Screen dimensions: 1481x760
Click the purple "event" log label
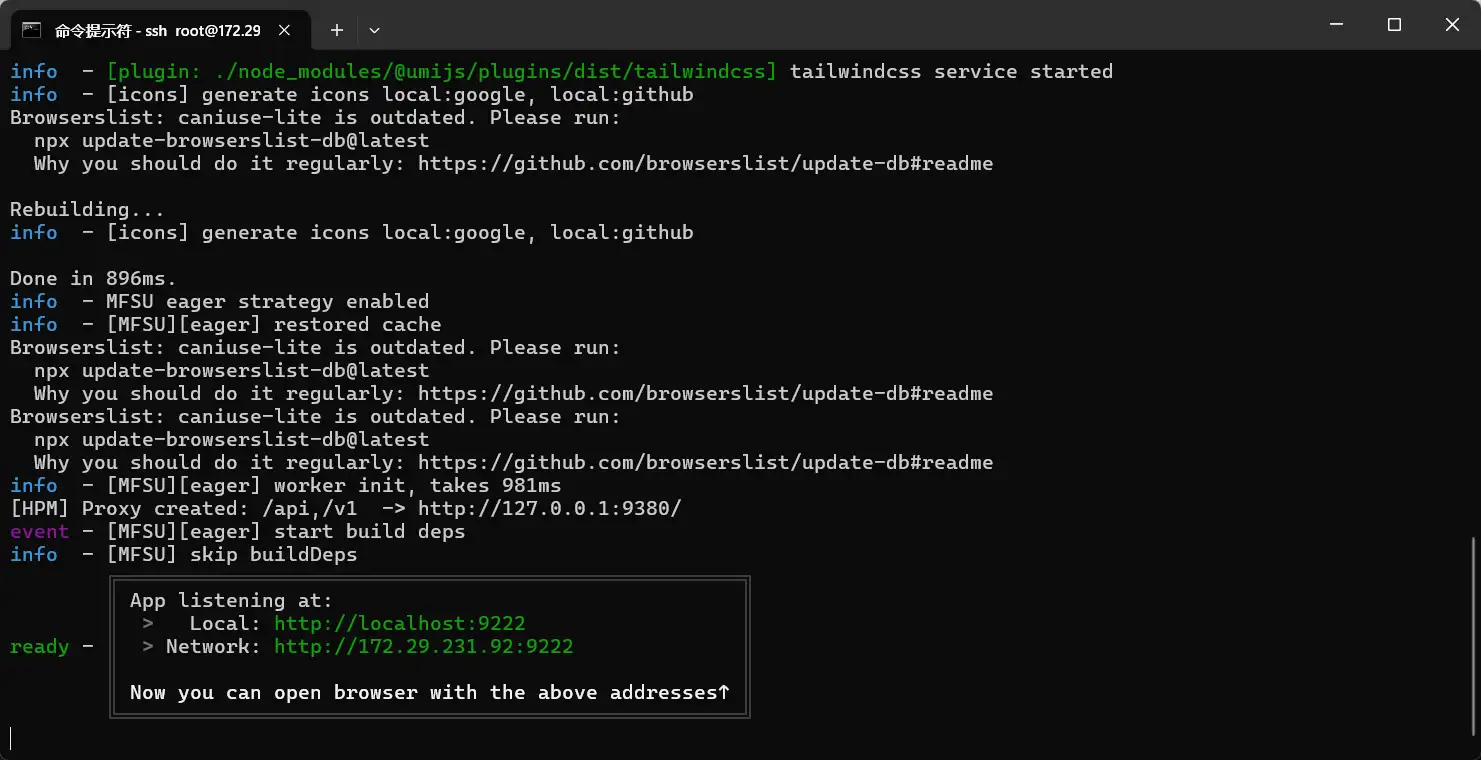[39, 531]
